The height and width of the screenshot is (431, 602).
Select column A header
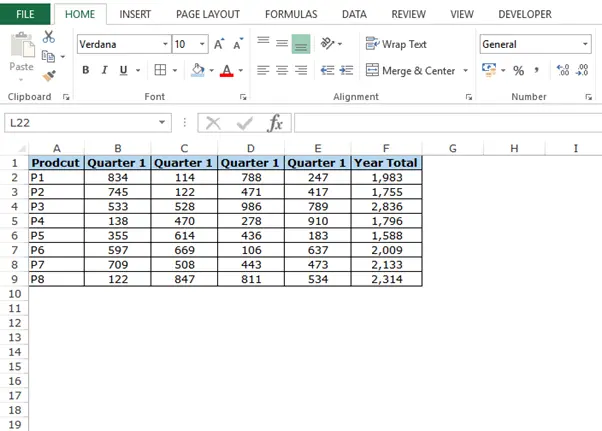point(56,148)
